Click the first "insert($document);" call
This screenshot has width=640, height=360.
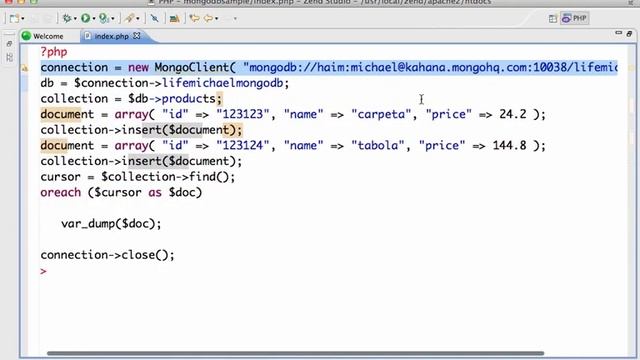click(x=182, y=130)
